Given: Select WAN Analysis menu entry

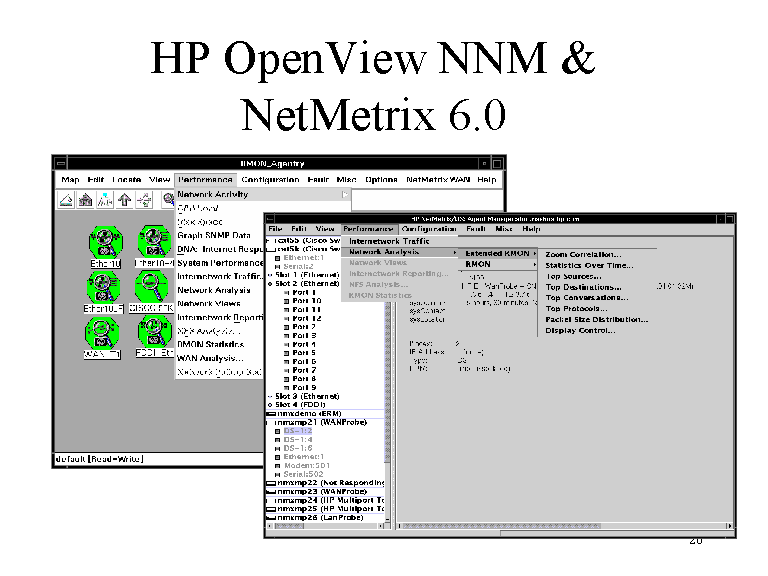Looking at the screenshot, I should [x=209, y=358].
